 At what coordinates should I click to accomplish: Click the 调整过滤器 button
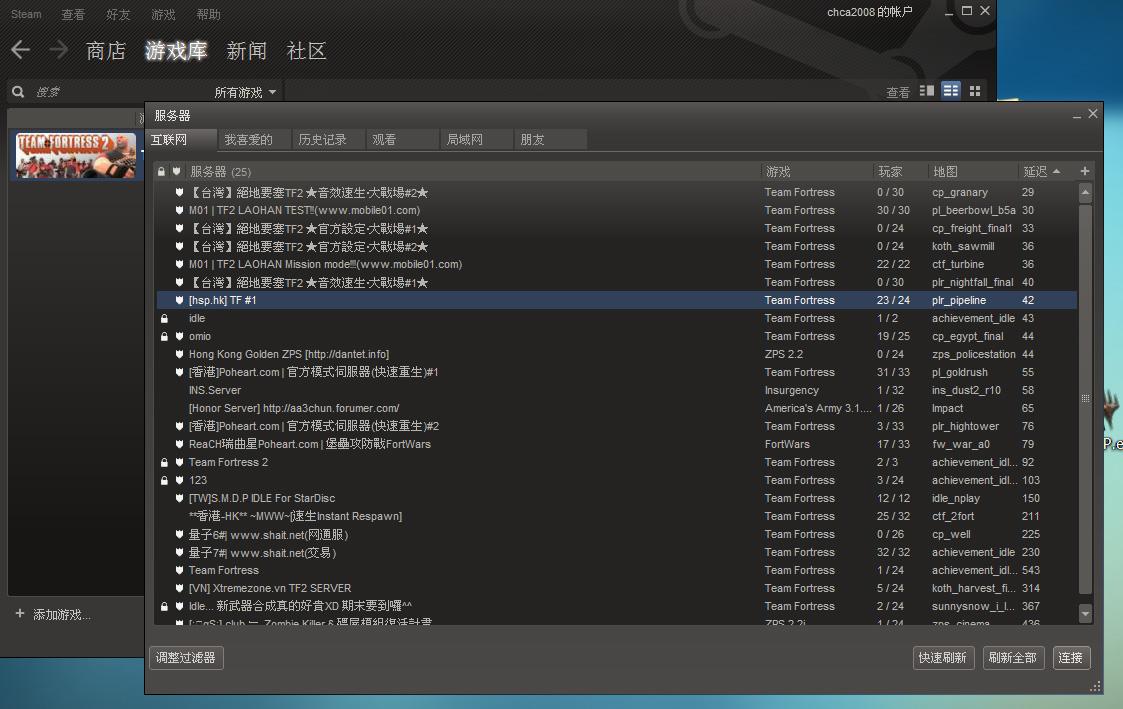coord(186,657)
